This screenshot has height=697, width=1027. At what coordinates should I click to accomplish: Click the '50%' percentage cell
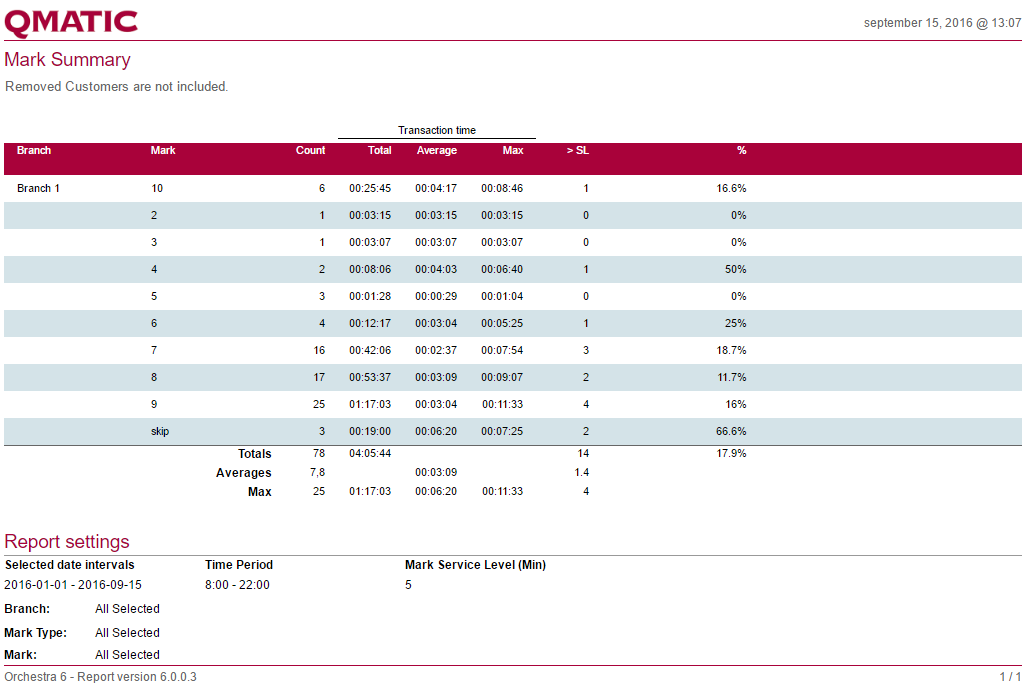pos(736,269)
